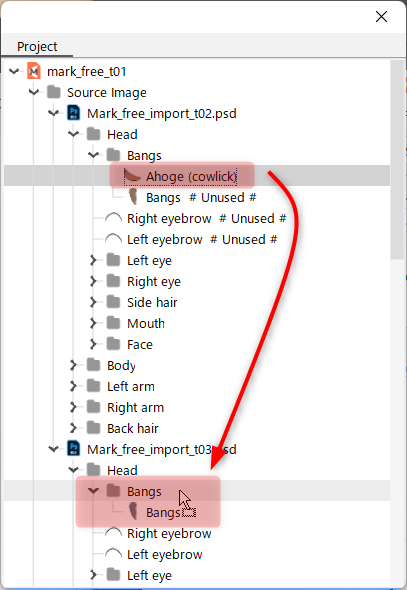The height and width of the screenshot is (590, 407).
Task: Click the Left eyebrow # Unused # arc icon
Action: pyautogui.click(x=113, y=239)
